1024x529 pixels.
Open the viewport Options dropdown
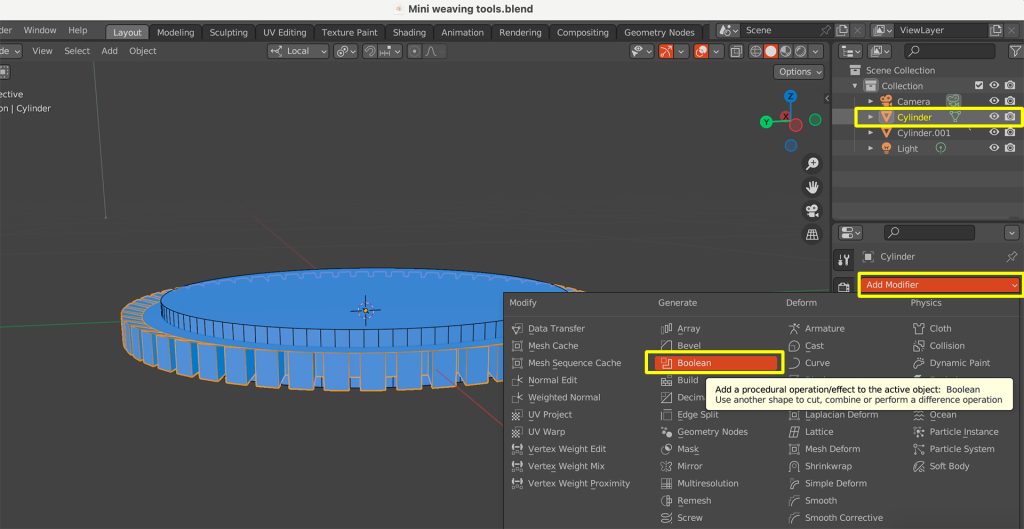(x=799, y=72)
